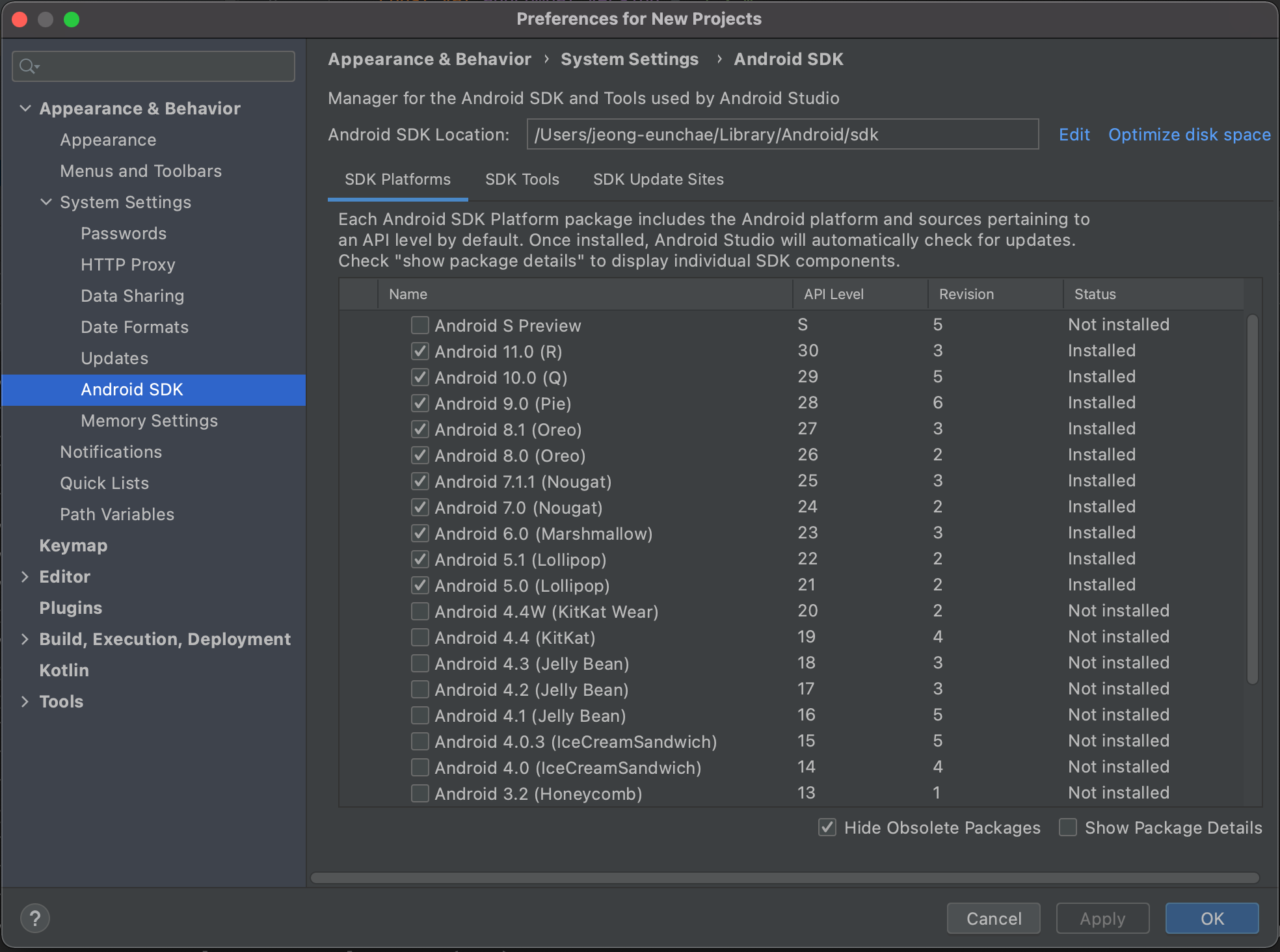Uncheck Android 11.0 (R) platform
Viewport: 1280px width, 952px height.
420,351
